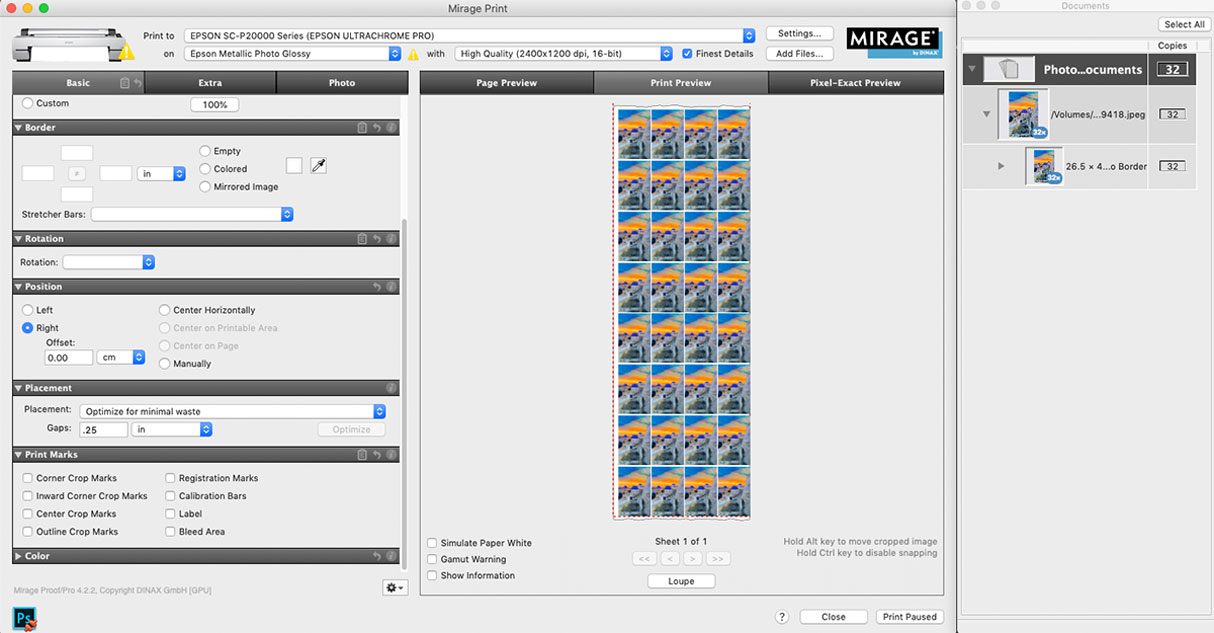
Task: Click the Color section undo arrow icon
Action: click(377, 556)
